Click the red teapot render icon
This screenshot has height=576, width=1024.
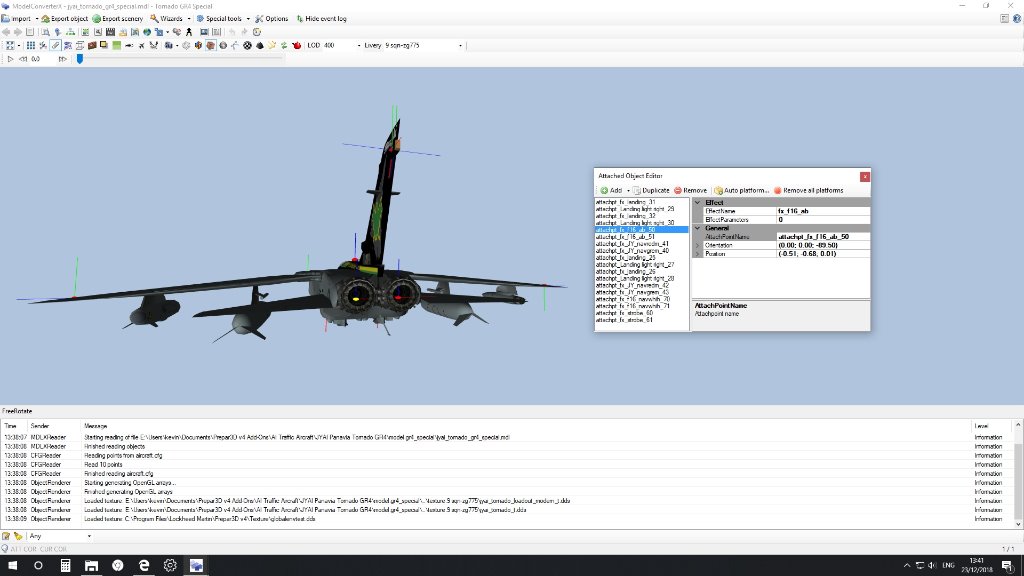[x=297, y=45]
